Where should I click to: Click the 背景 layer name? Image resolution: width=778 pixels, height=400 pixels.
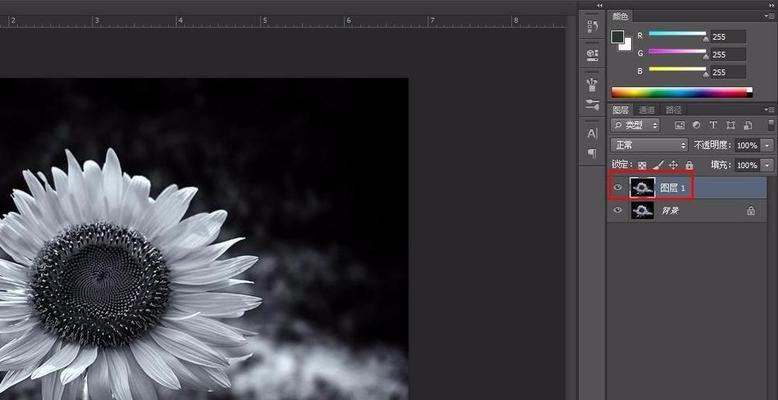click(x=670, y=211)
